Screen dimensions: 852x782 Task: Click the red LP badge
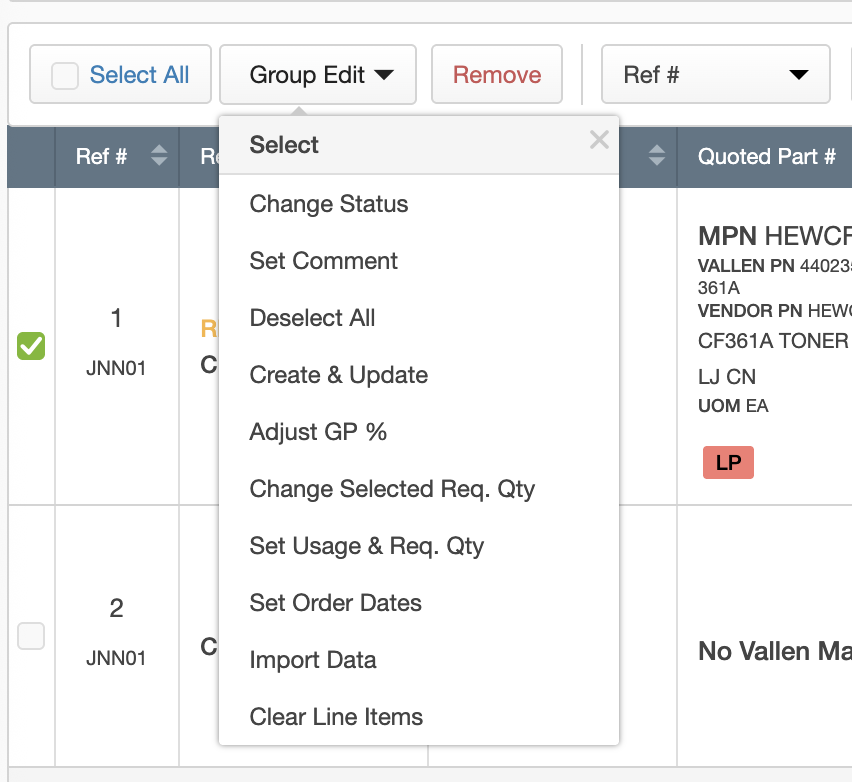728,463
